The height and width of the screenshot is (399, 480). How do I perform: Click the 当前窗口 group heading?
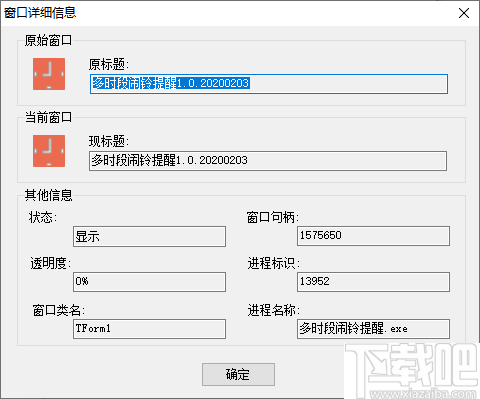[48, 117]
